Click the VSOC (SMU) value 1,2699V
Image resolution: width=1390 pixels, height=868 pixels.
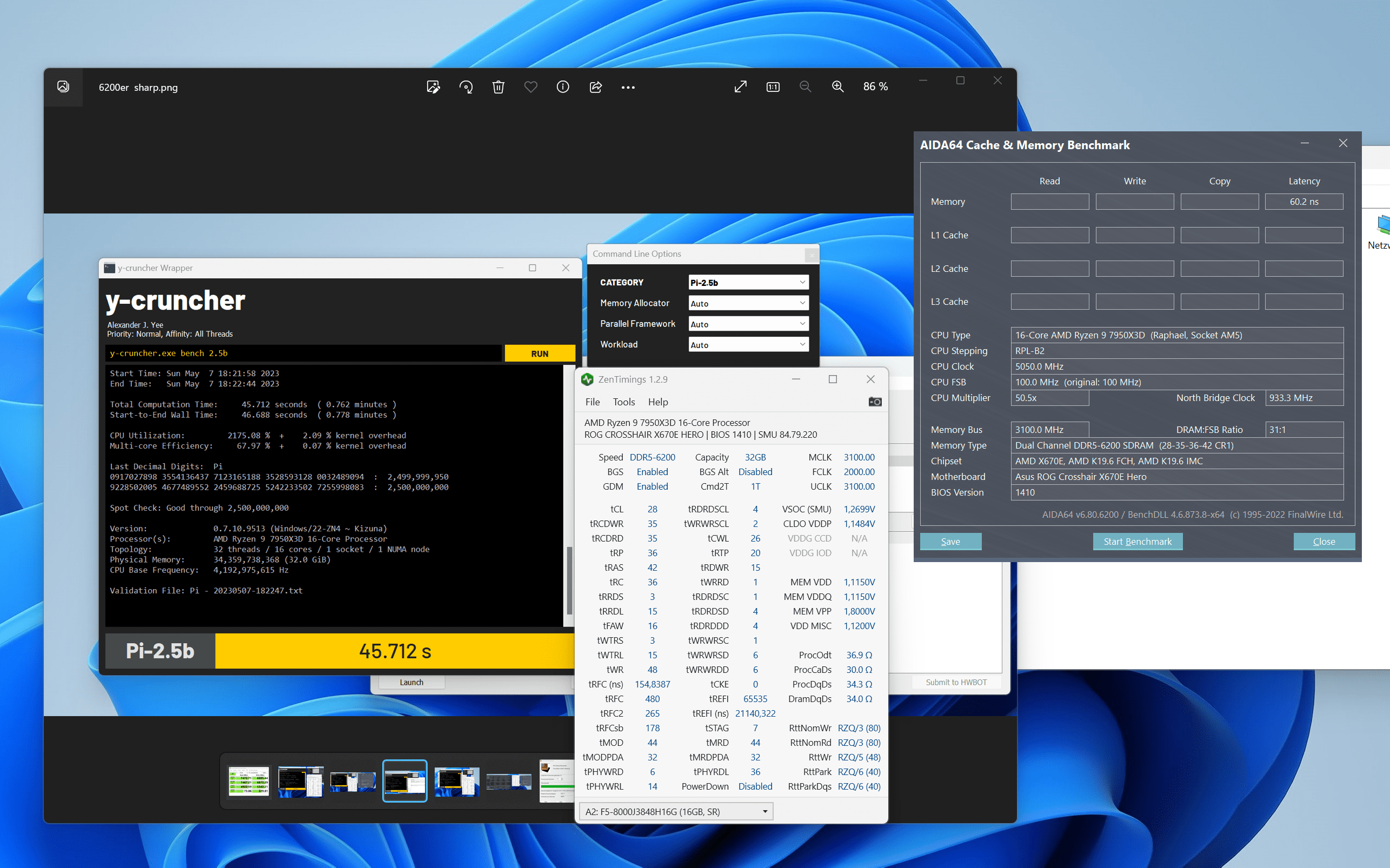point(859,509)
